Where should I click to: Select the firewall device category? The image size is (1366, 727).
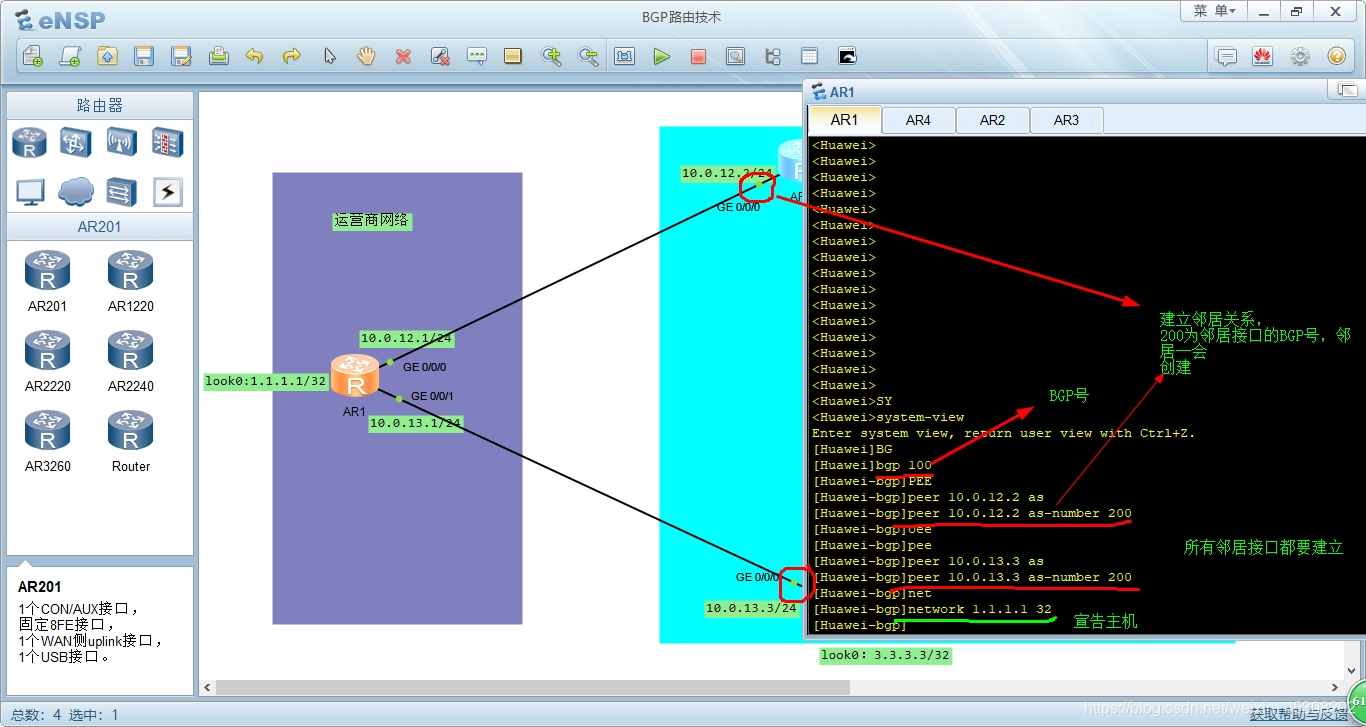click(167, 142)
